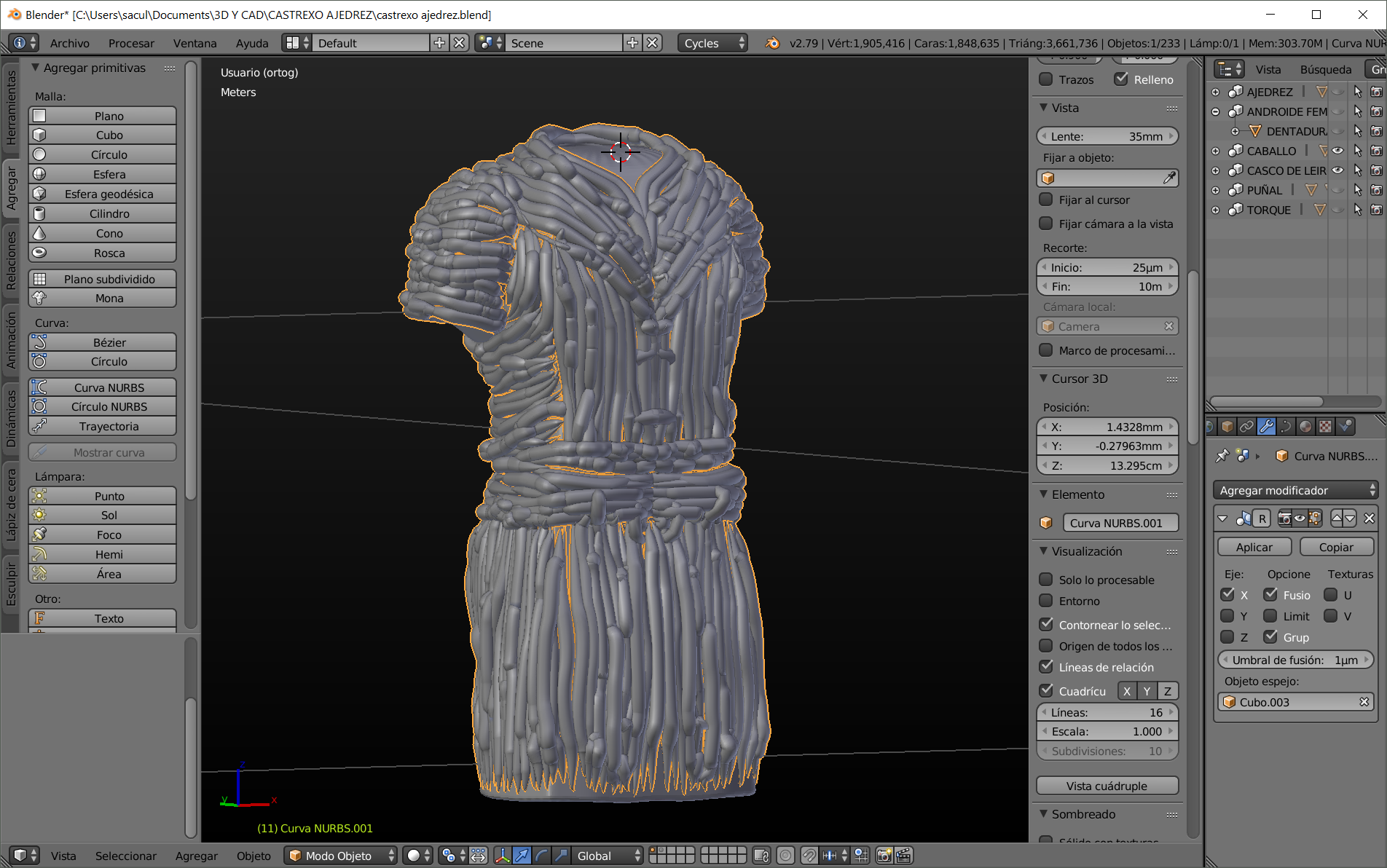The height and width of the screenshot is (868, 1387).
Task: Toggle the 3D manipulator axes icon
Action: (502, 856)
